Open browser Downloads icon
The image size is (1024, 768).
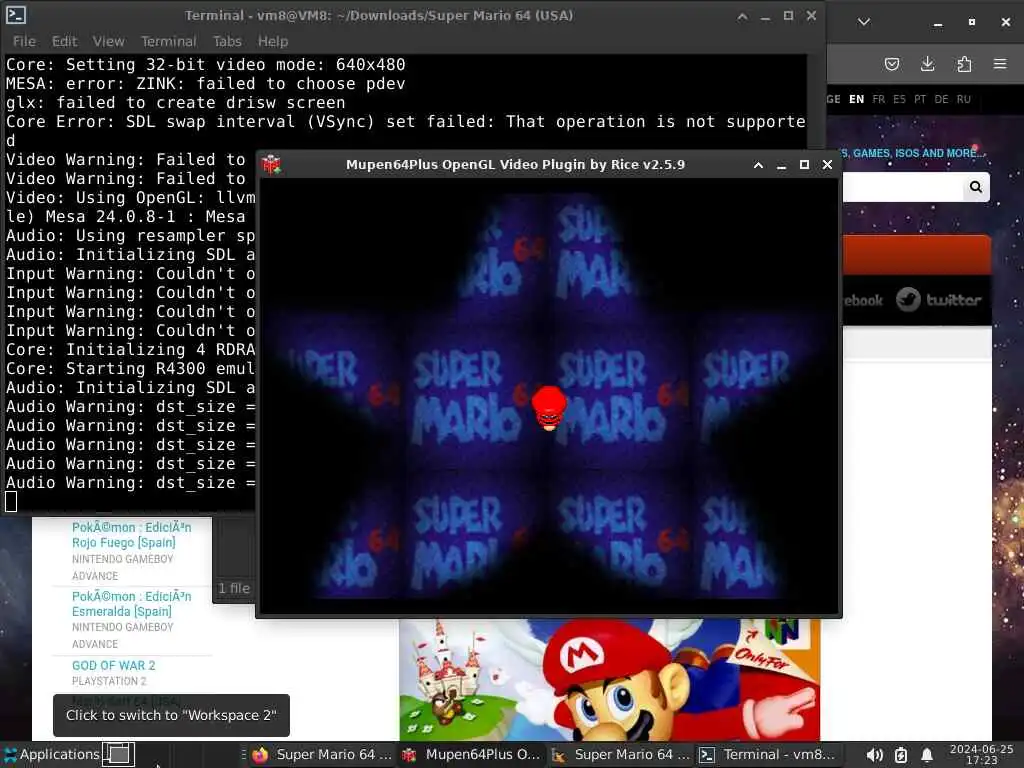click(927, 64)
